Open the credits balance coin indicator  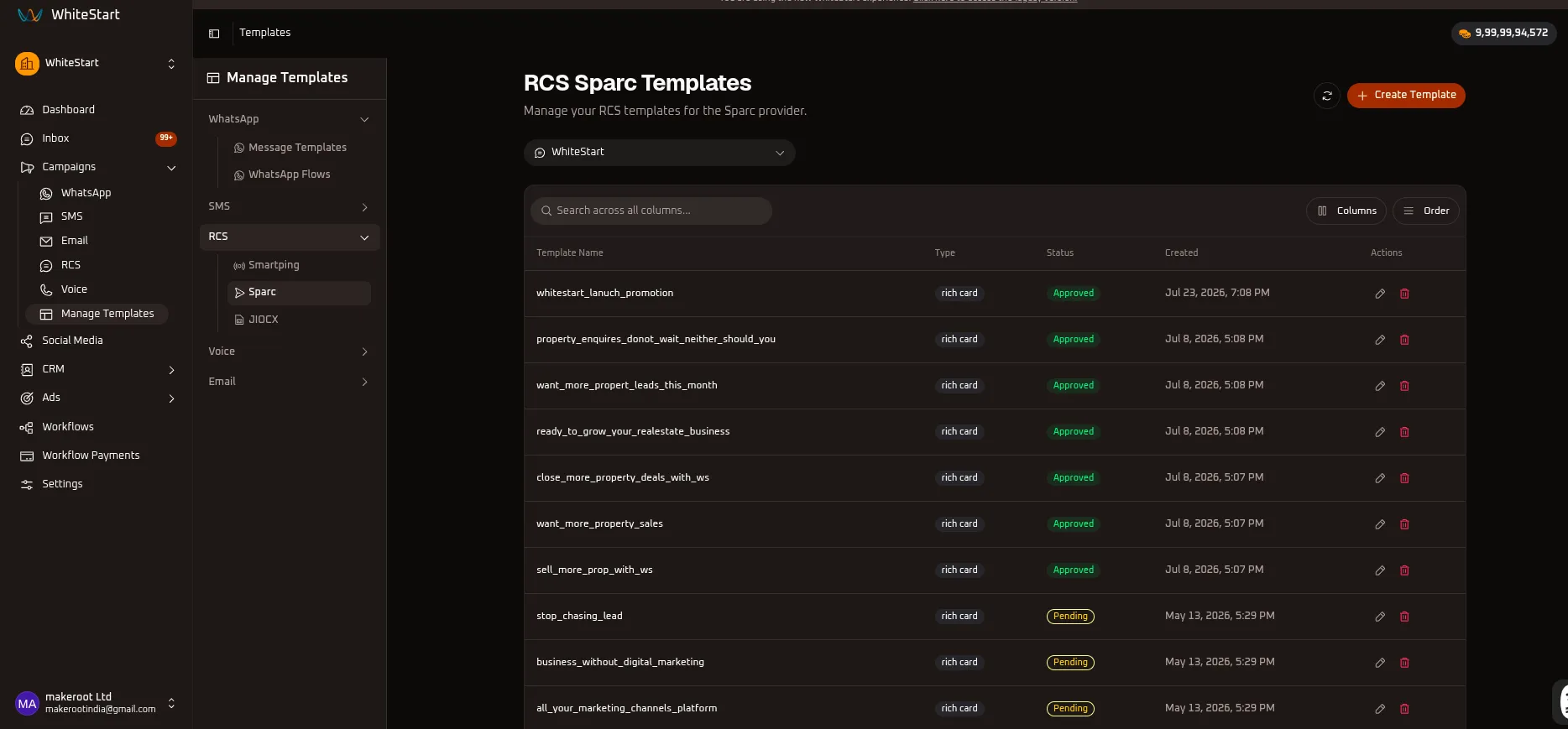pyautogui.click(x=1503, y=33)
